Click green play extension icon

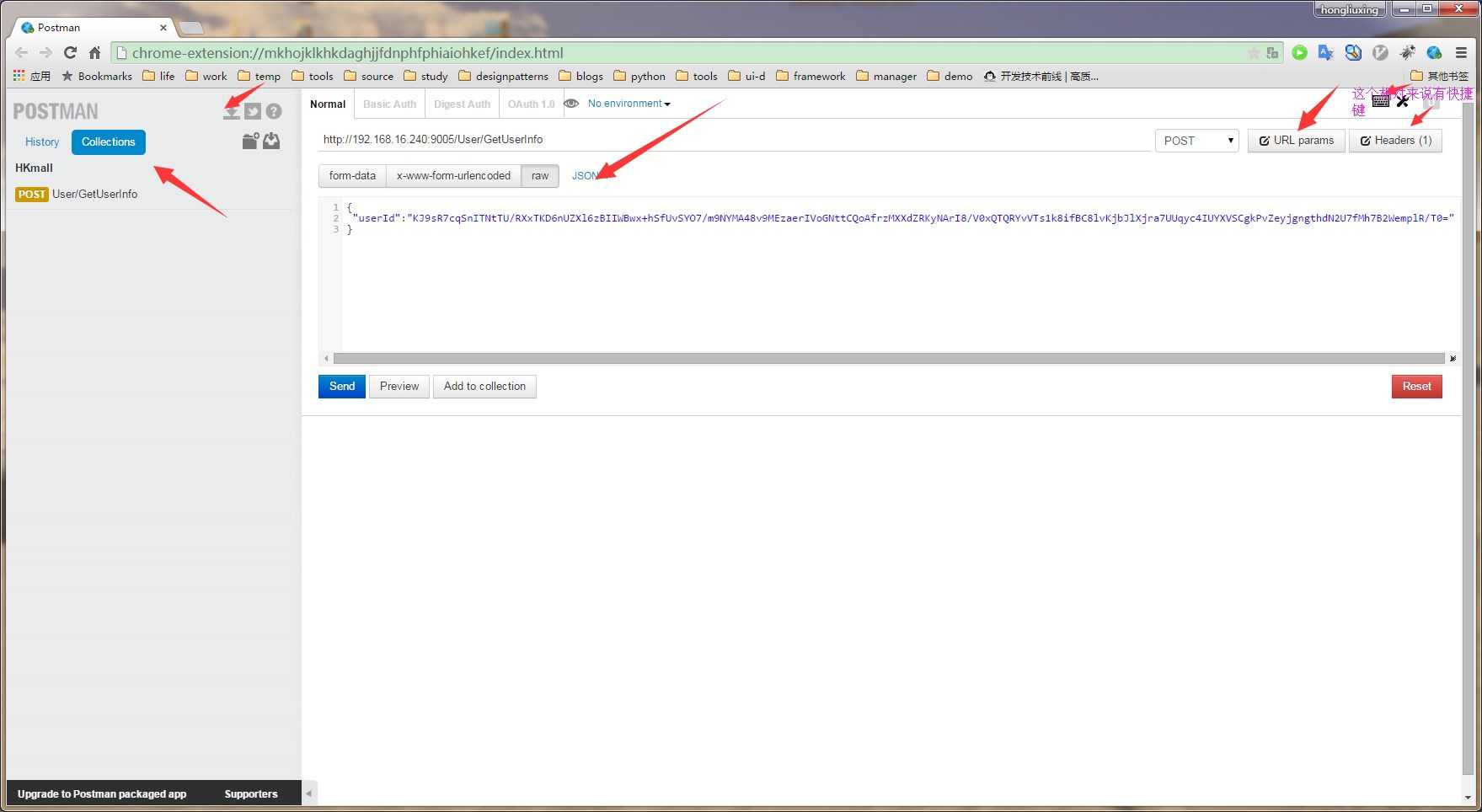coord(1300,52)
